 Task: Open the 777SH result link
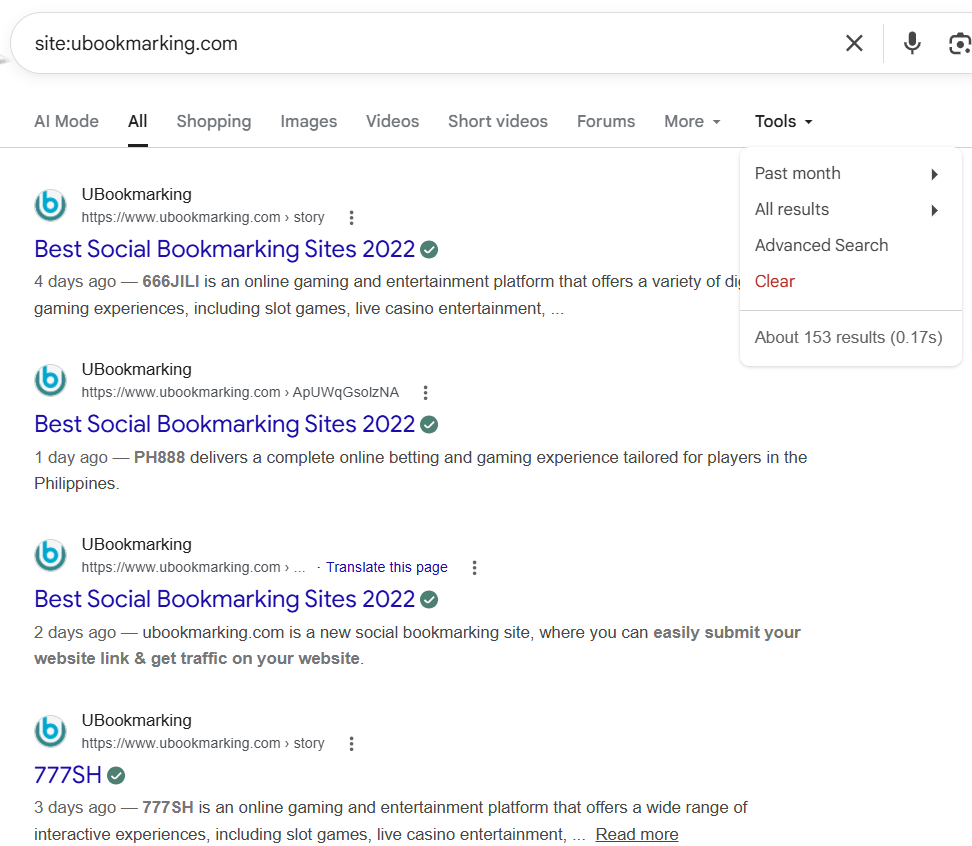coord(68,775)
